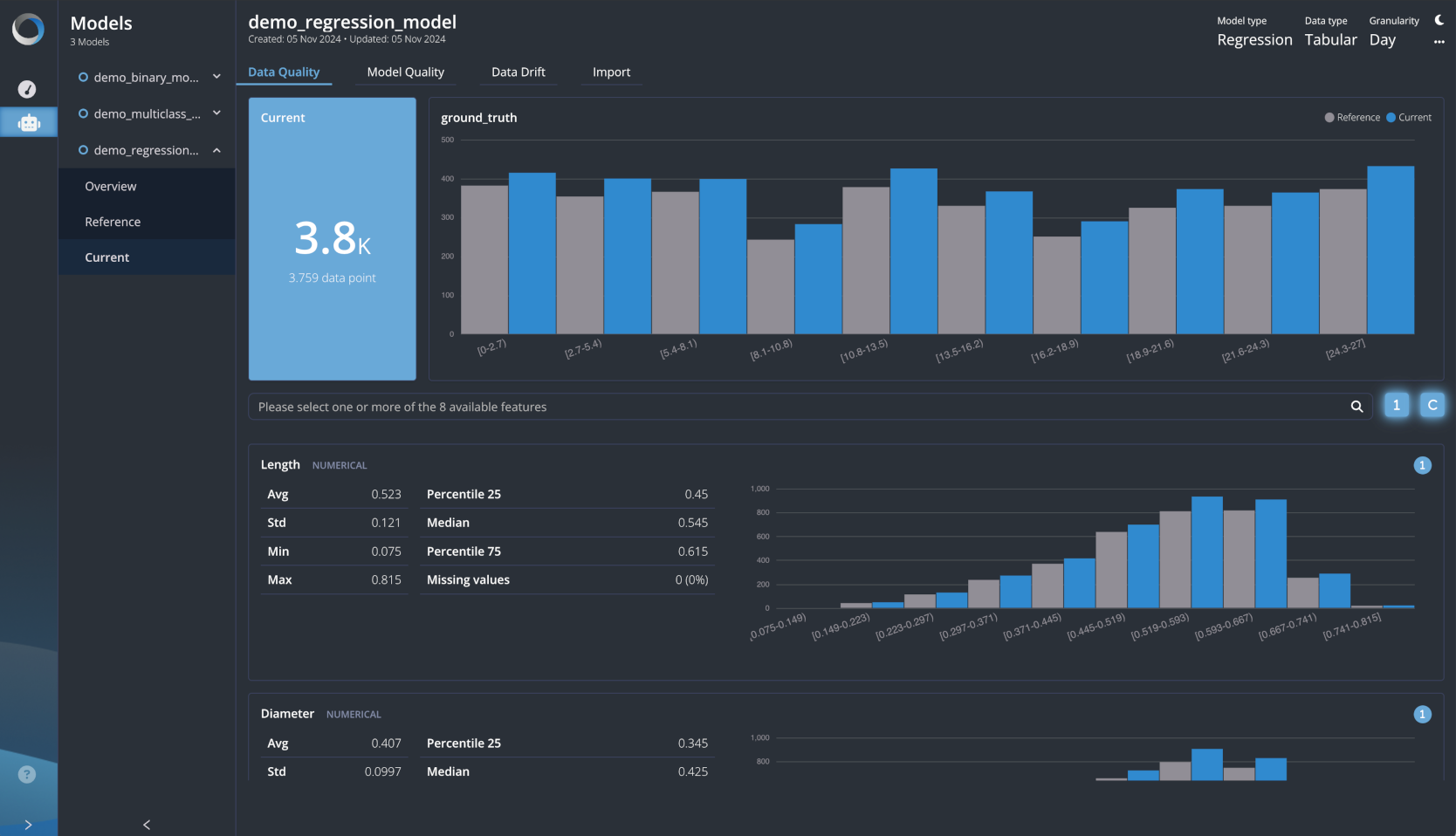Click the 3 Models count label
1456x836 pixels.
(x=90, y=42)
